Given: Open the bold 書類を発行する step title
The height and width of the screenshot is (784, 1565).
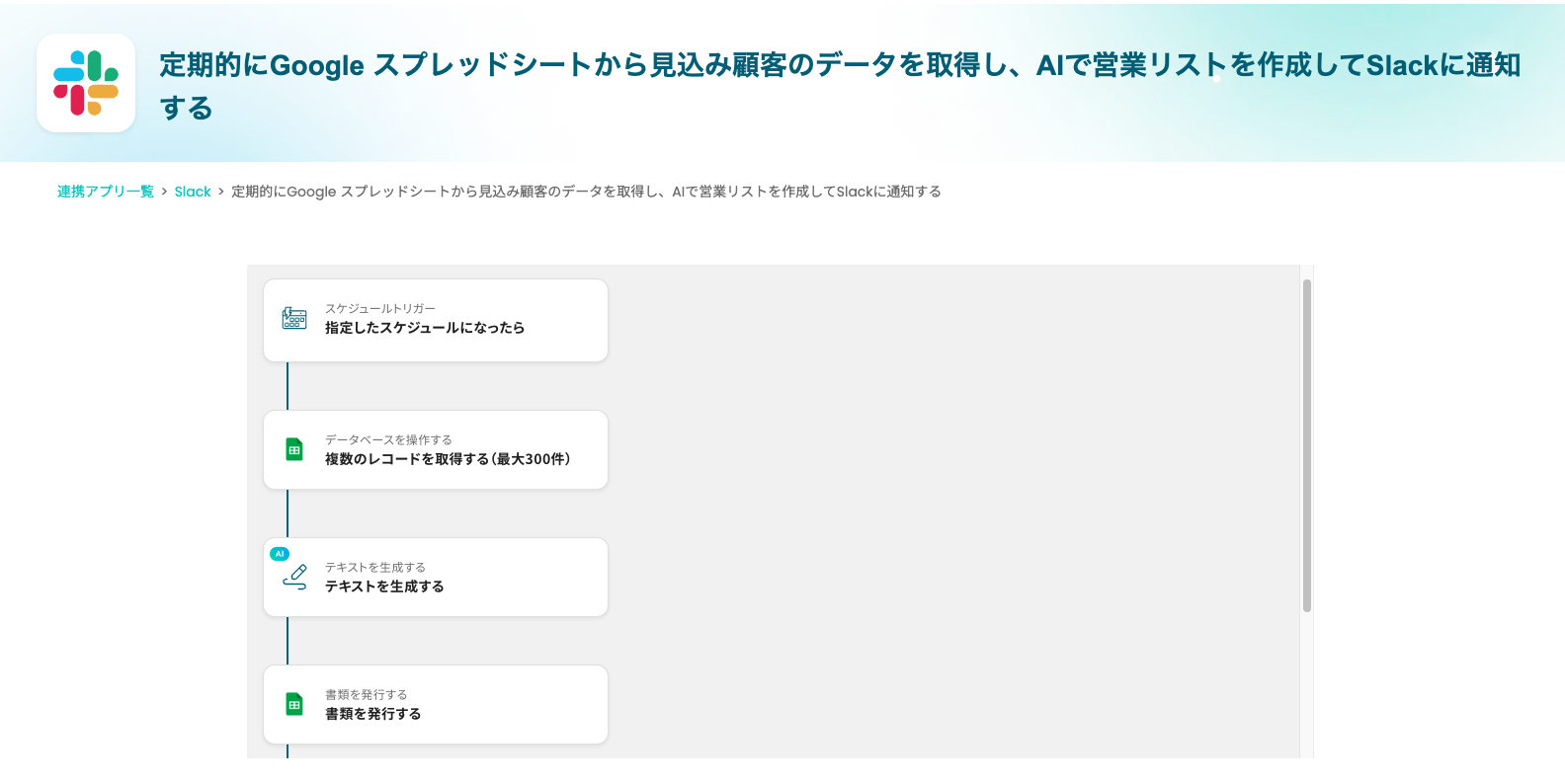Looking at the screenshot, I should click(372, 714).
